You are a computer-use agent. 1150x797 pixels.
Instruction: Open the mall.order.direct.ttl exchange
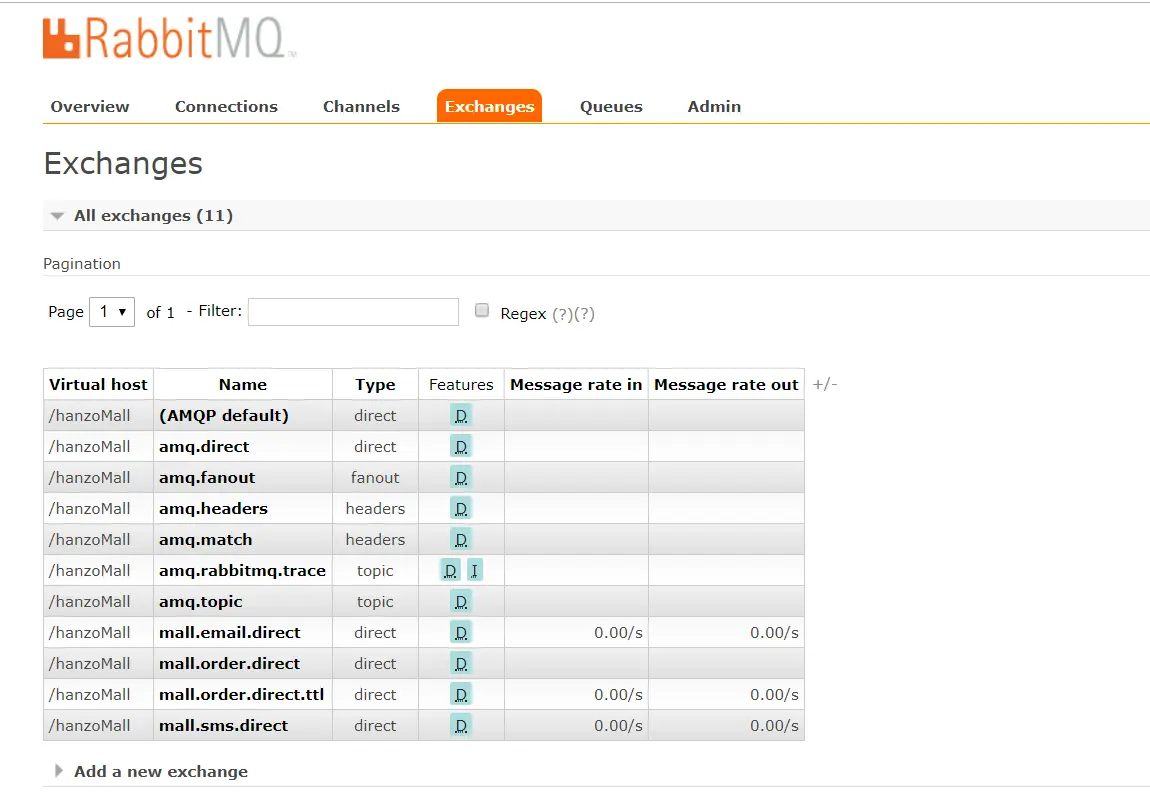(x=241, y=694)
